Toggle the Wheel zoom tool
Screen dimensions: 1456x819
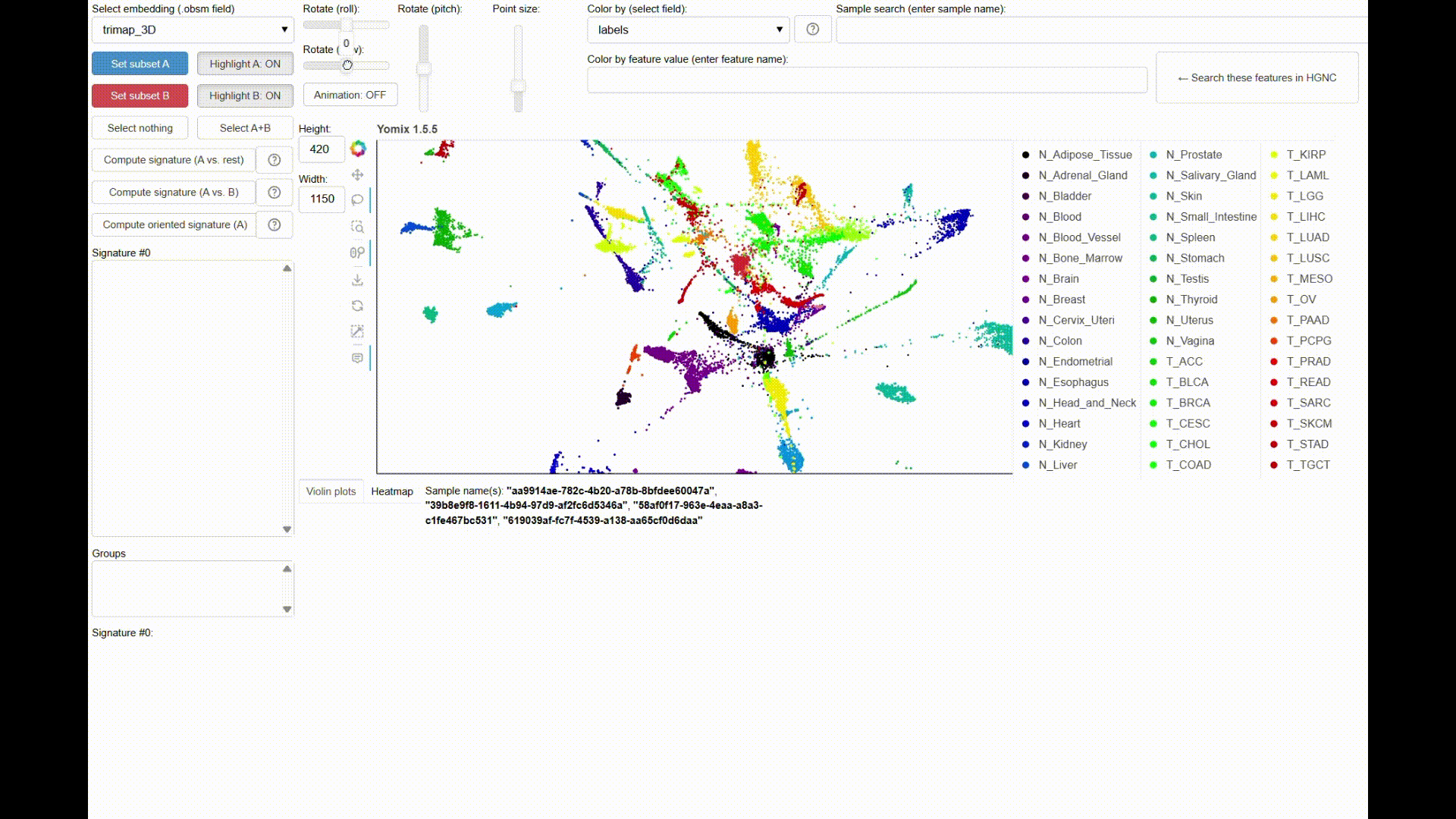click(358, 253)
